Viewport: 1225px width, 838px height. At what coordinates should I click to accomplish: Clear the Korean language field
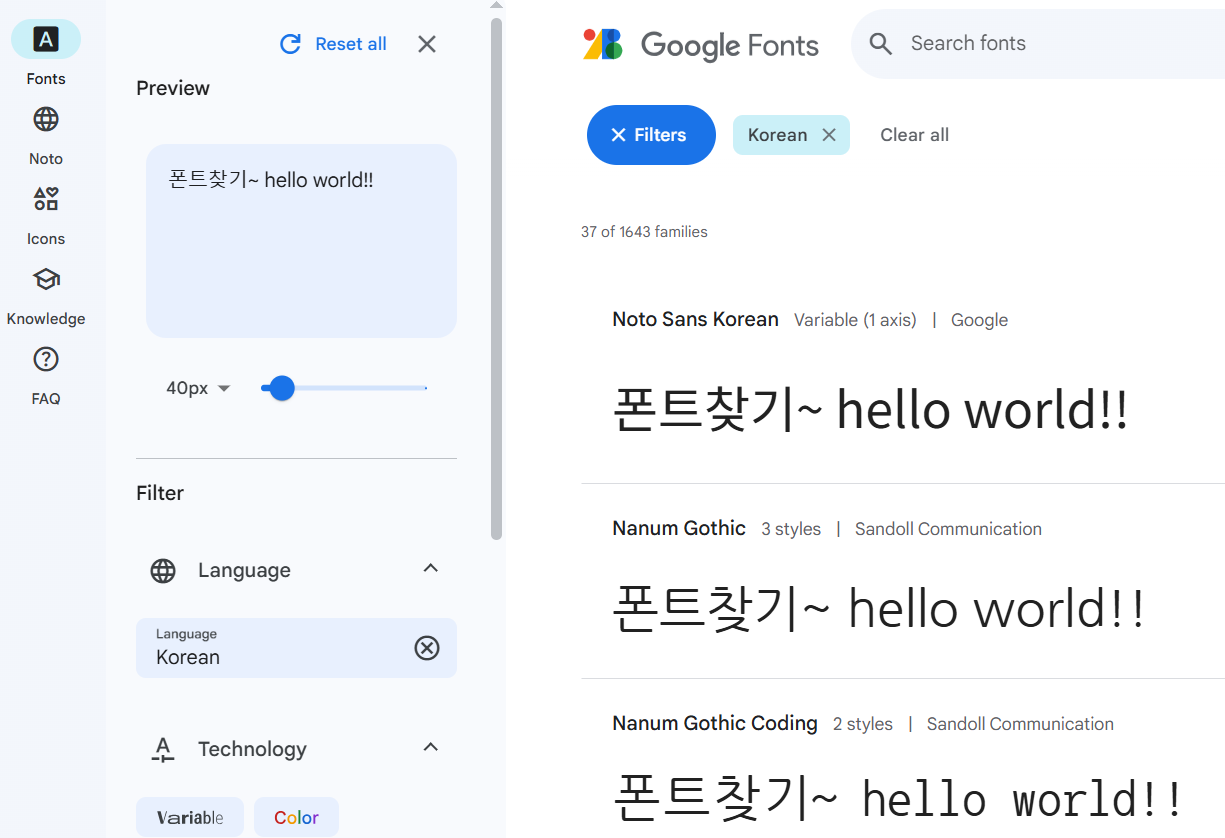[427, 648]
